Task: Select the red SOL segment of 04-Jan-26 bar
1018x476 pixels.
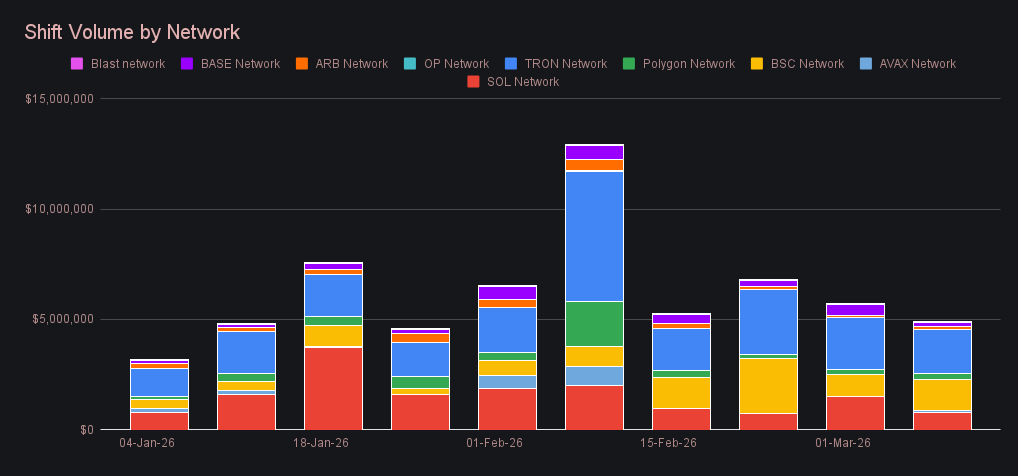Action: click(159, 420)
